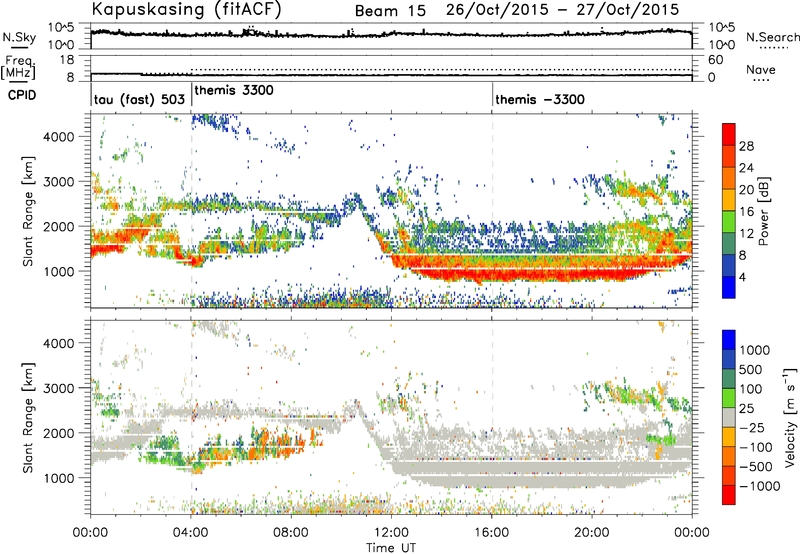This screenshot has width=800, height=554.
Task: Click the 'Power [dB]' colorbar label
Action: (x=763, y=211)
